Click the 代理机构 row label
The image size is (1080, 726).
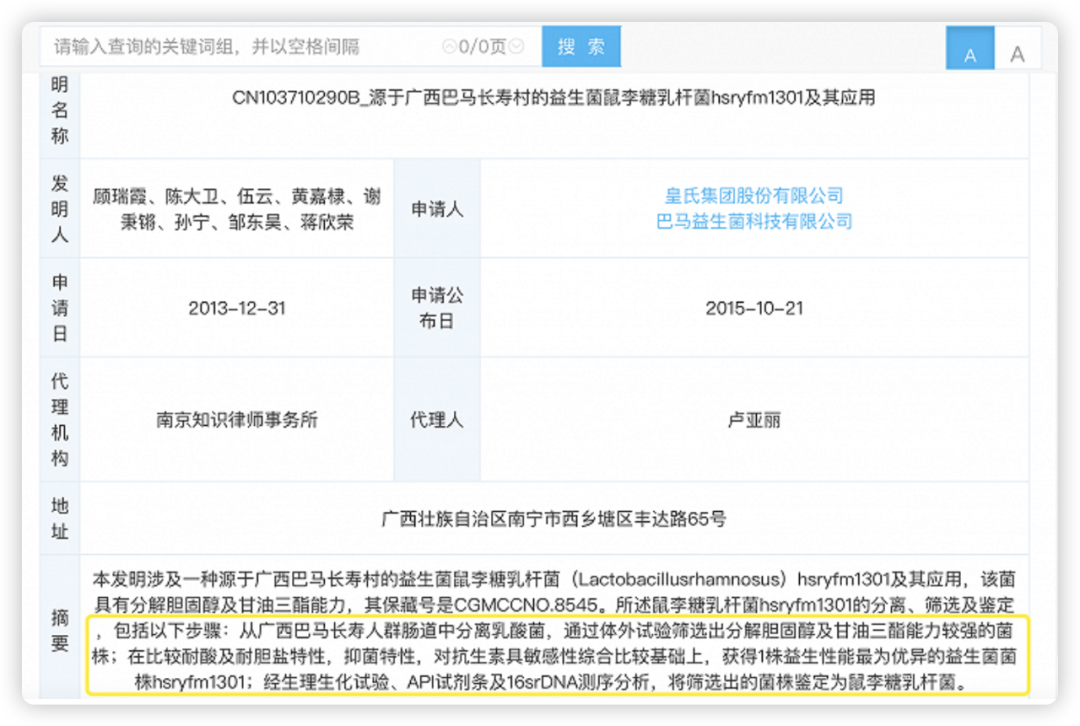(x=60, y=419)
